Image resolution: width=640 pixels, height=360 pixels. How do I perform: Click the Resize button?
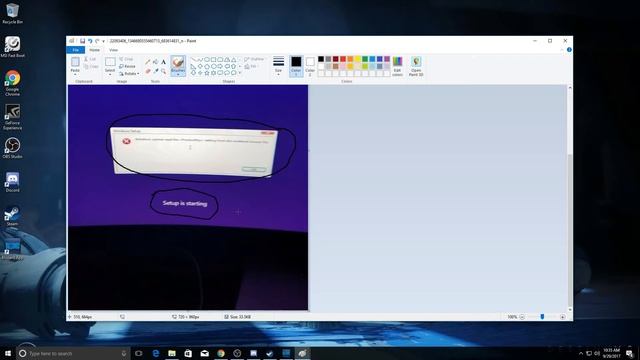click(x=127, y=66)
